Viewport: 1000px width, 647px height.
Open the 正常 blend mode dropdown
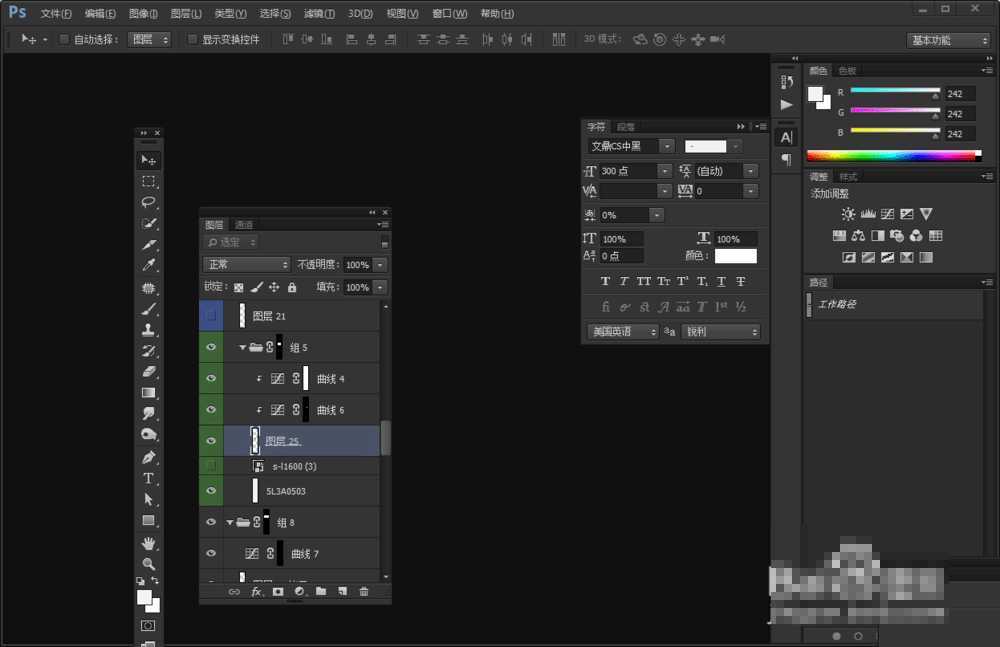tap(246, 265)
